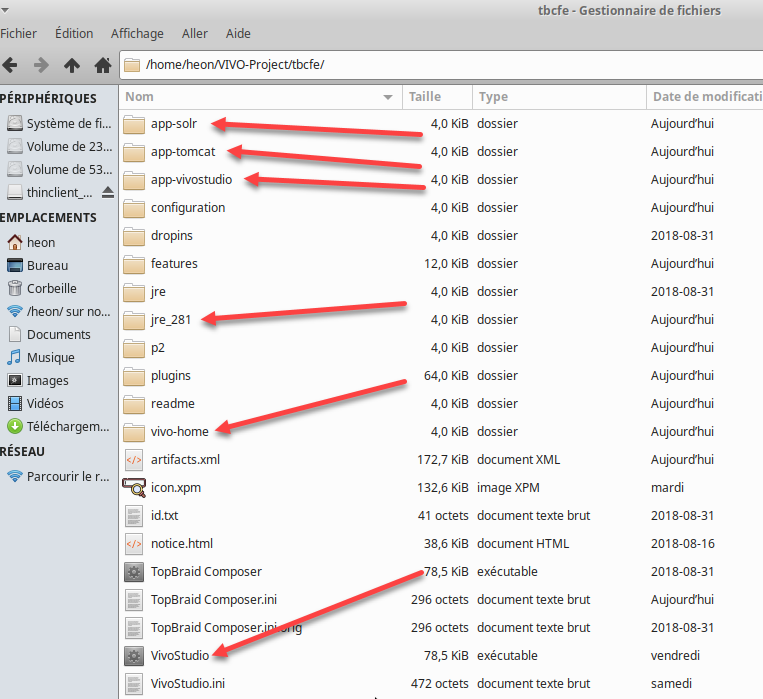Image resolution: width=763 pixels, height=699 pixels.
Task: Click the 64,0 KiB size of plugins
Action: (x=446, y=376)
